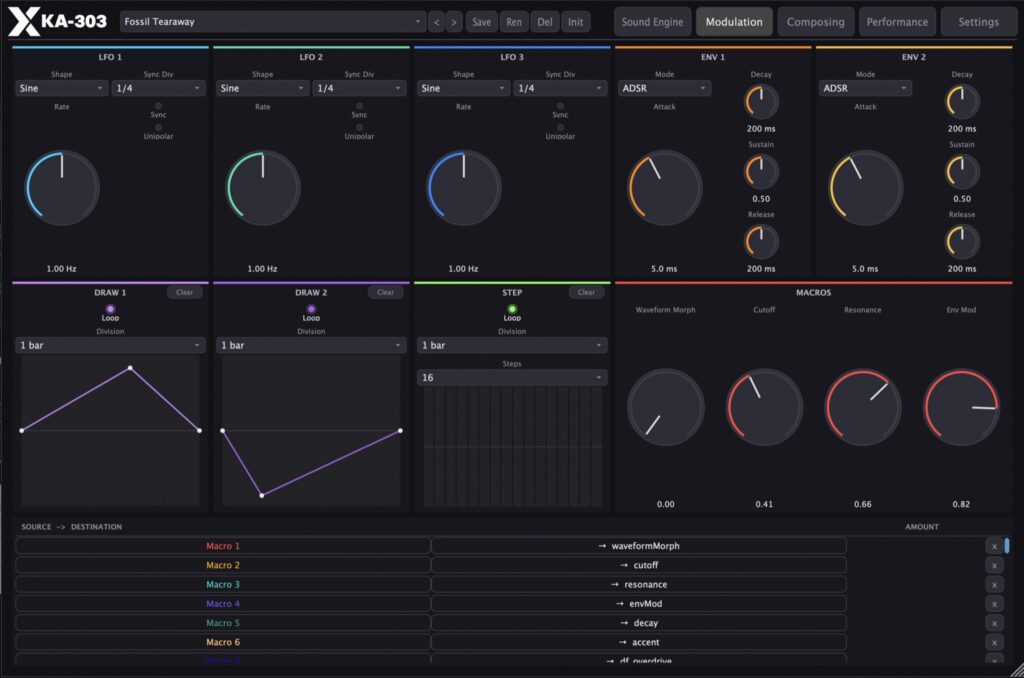Image resolution: width=1024 pixels, height=678 pixels.
Task: Click the LFO 3 Rate knob
Action: [x=464, y=188]
